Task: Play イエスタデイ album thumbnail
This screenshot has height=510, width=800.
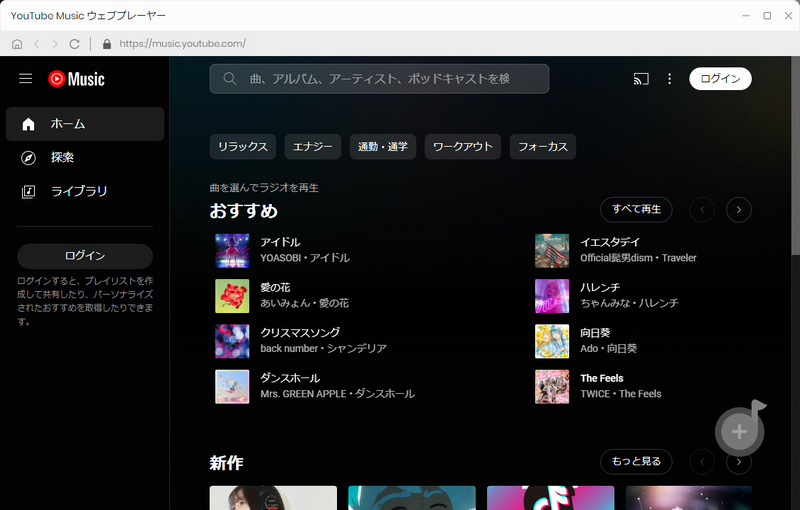Action: coord(552,250)
